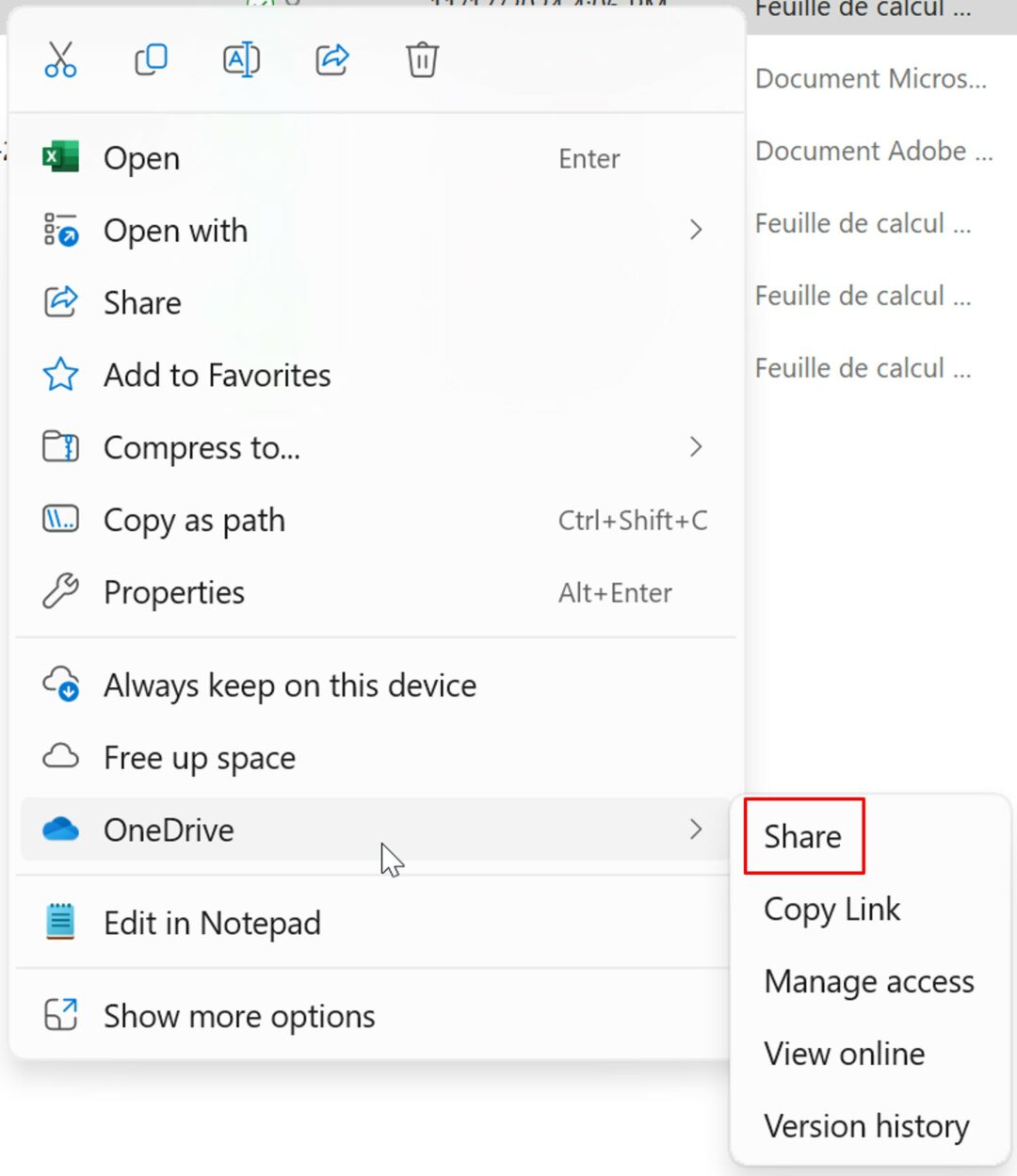
Task: Expand the Compress to submenu
Action: [x=696, y=447]
